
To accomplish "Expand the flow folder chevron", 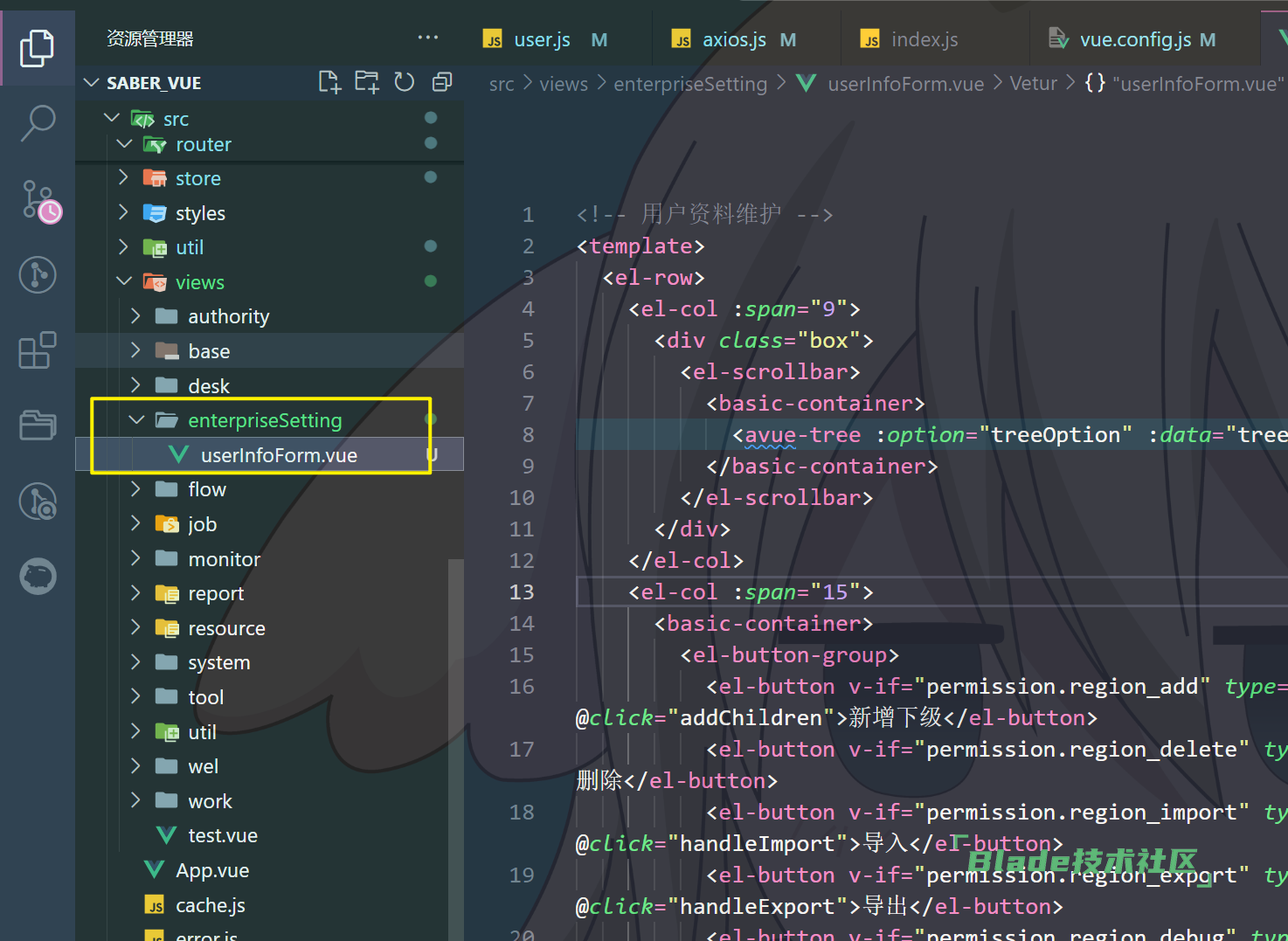I will click(136, 489).
